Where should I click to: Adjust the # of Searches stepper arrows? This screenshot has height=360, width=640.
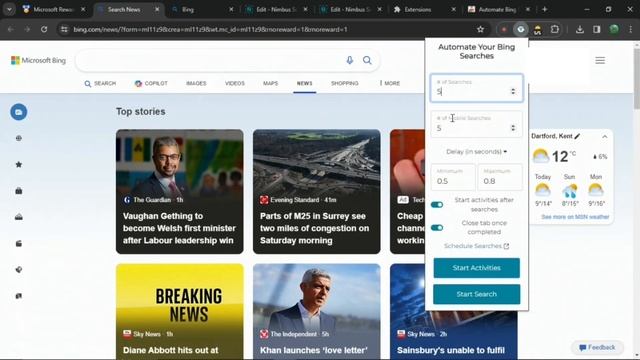[513, 91]
